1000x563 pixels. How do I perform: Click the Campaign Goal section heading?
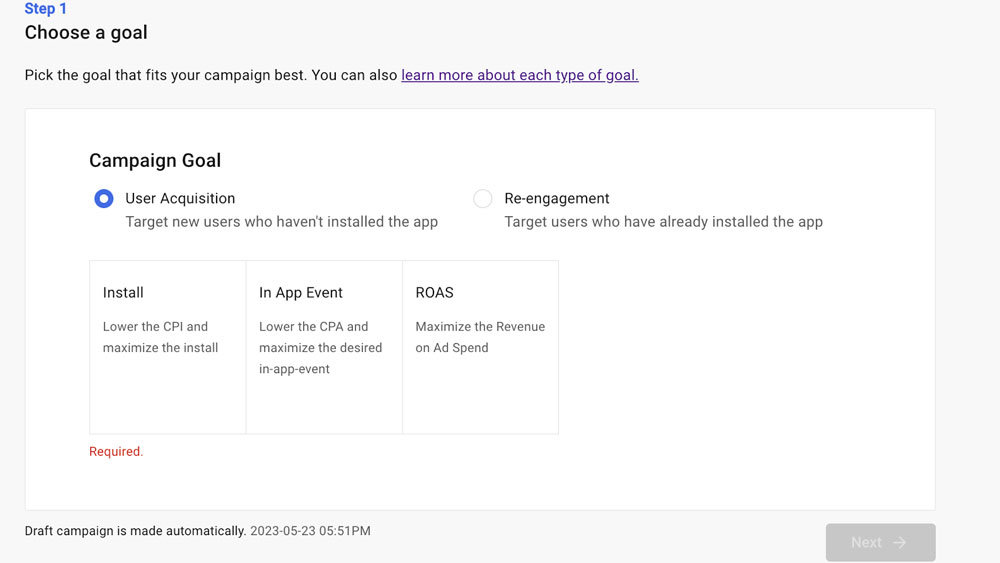[x=155, y=161]
